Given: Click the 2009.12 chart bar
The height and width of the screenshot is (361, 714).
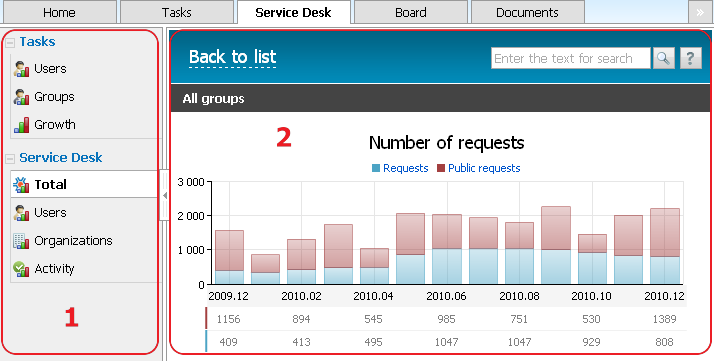Looking at the screenshot, I should 230,257.
